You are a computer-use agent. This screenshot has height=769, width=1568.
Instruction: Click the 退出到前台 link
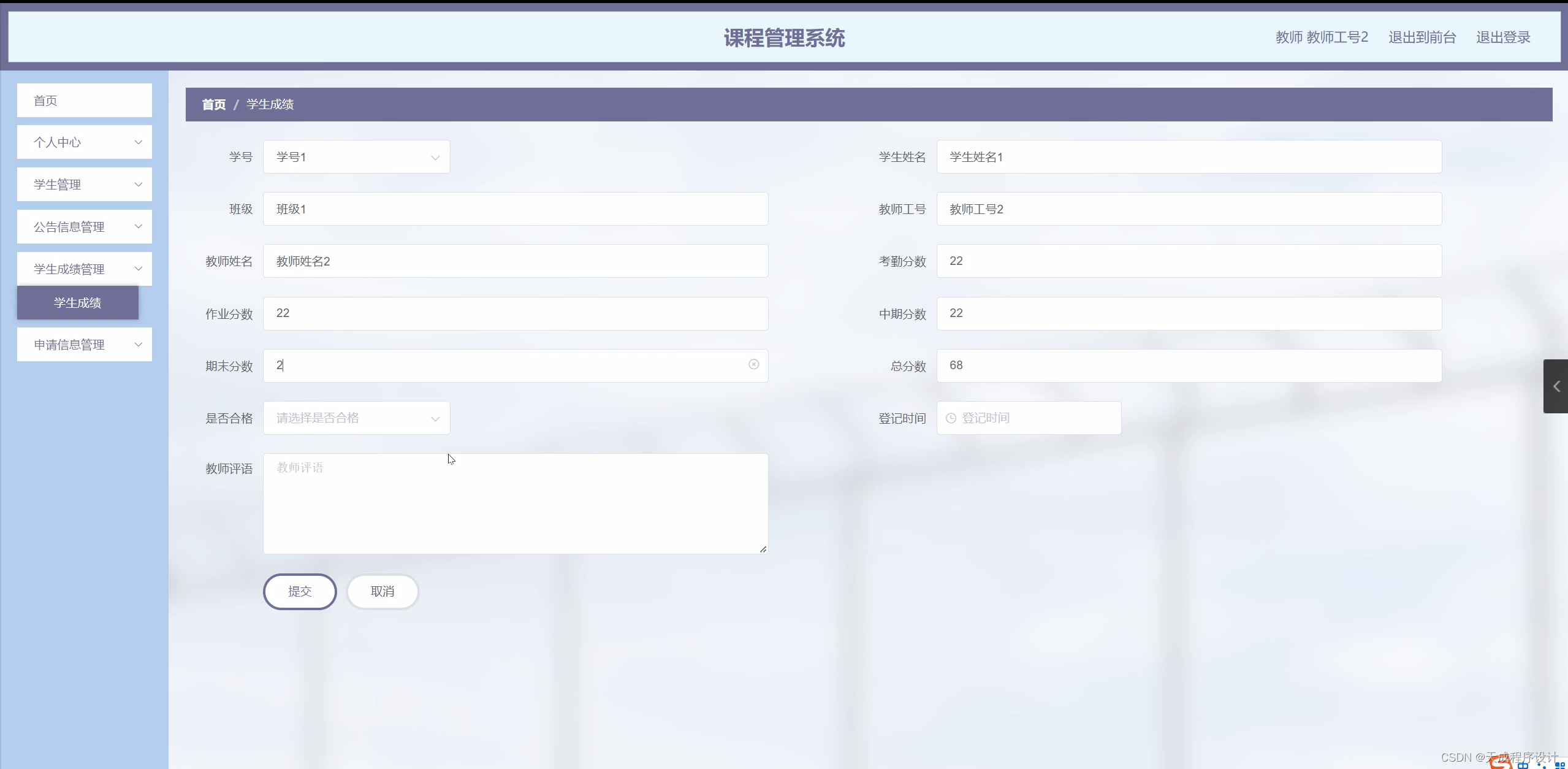coord(1421,37)
